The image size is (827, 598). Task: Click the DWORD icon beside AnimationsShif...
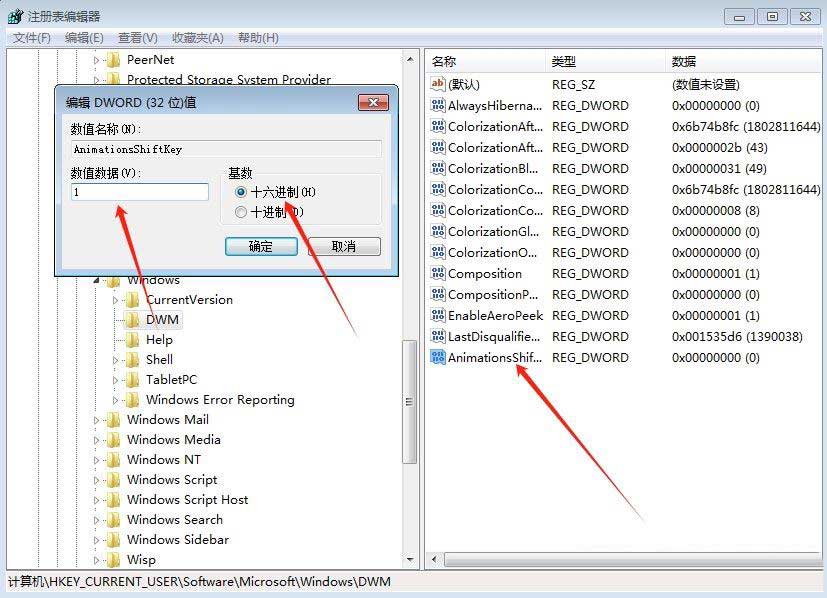tap(438, 358)
